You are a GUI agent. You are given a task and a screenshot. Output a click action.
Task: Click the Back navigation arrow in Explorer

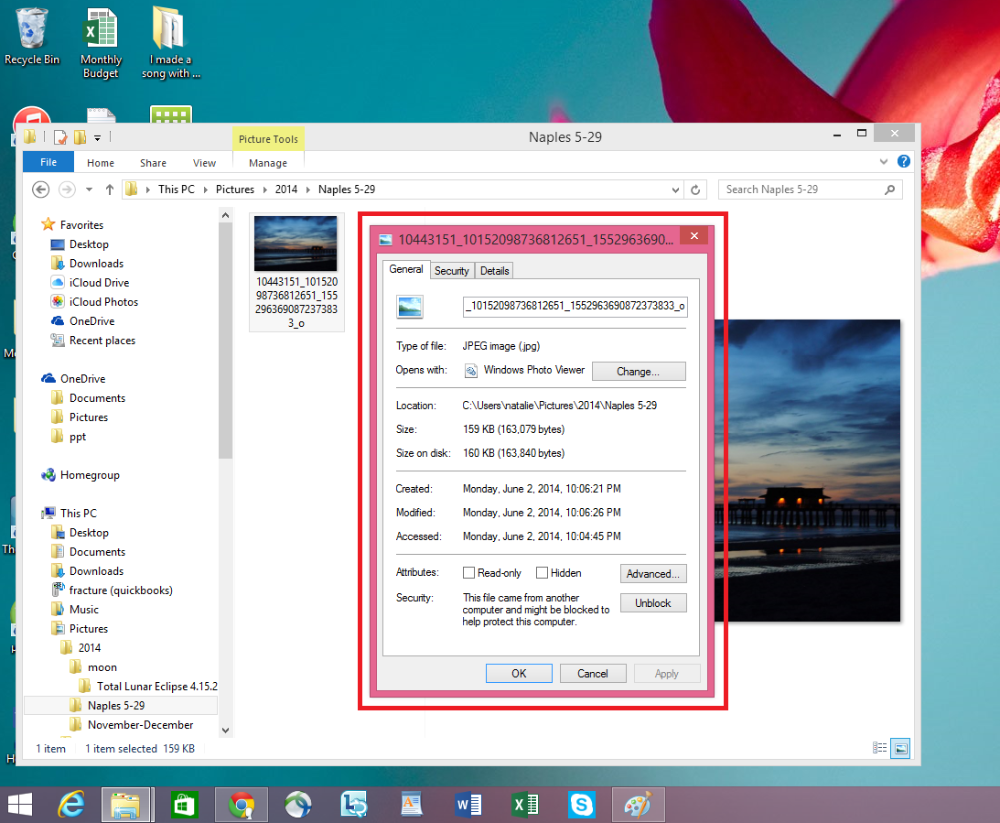[x=41, y=189]
